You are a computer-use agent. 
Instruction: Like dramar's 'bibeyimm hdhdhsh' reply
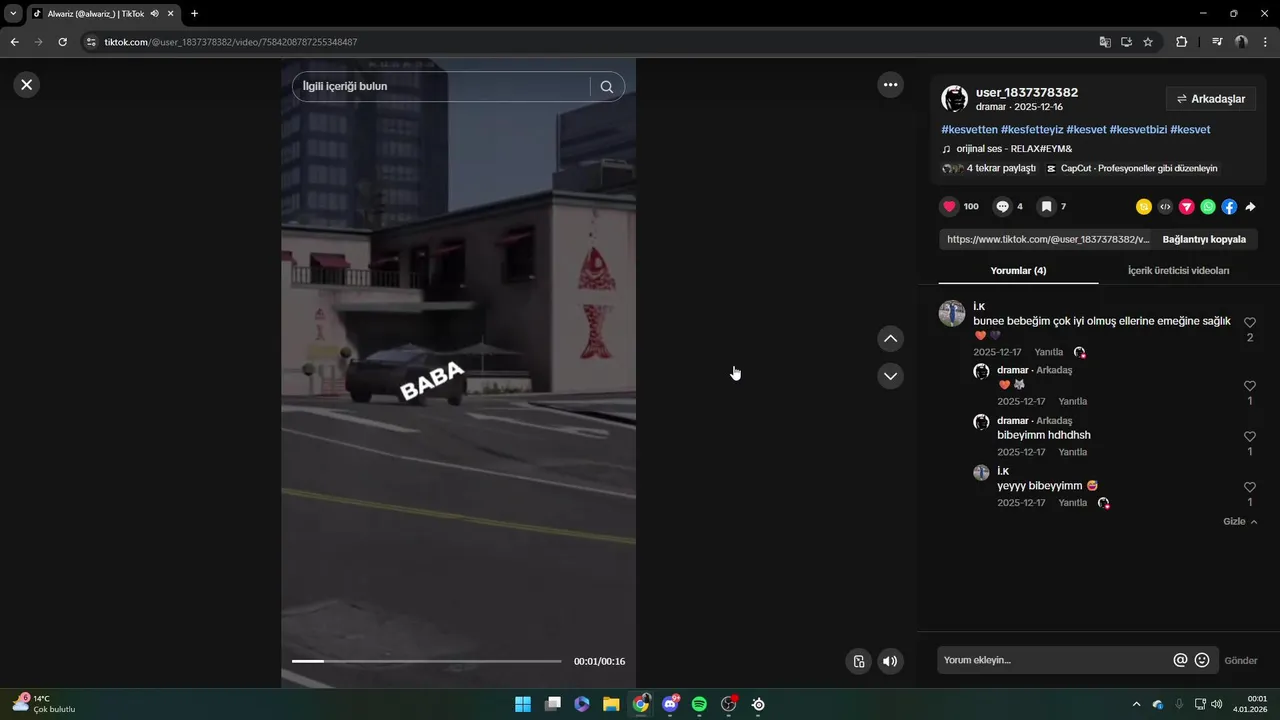[1250, 437]
